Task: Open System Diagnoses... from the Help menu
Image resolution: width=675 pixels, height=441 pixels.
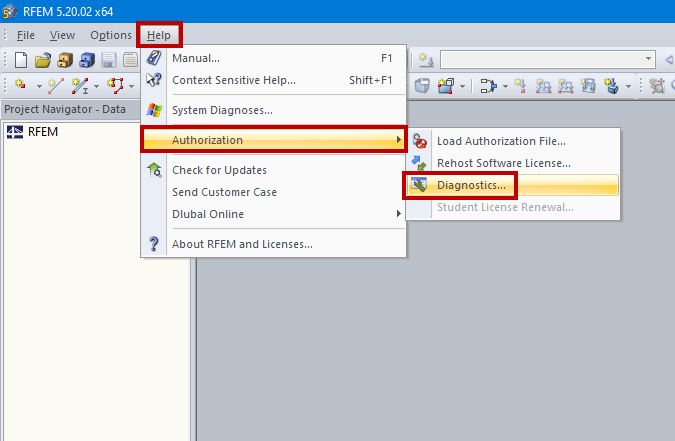Action: (x=274, y=110)
